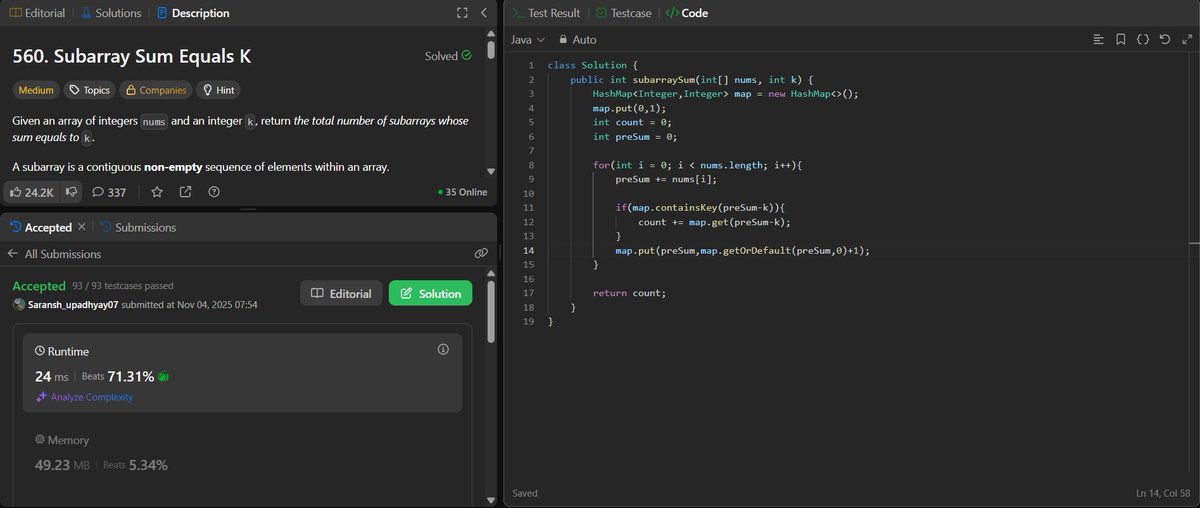1200x508 pixels.
Task: Open the 337 comments discussion
Action: tap(108, 192)
